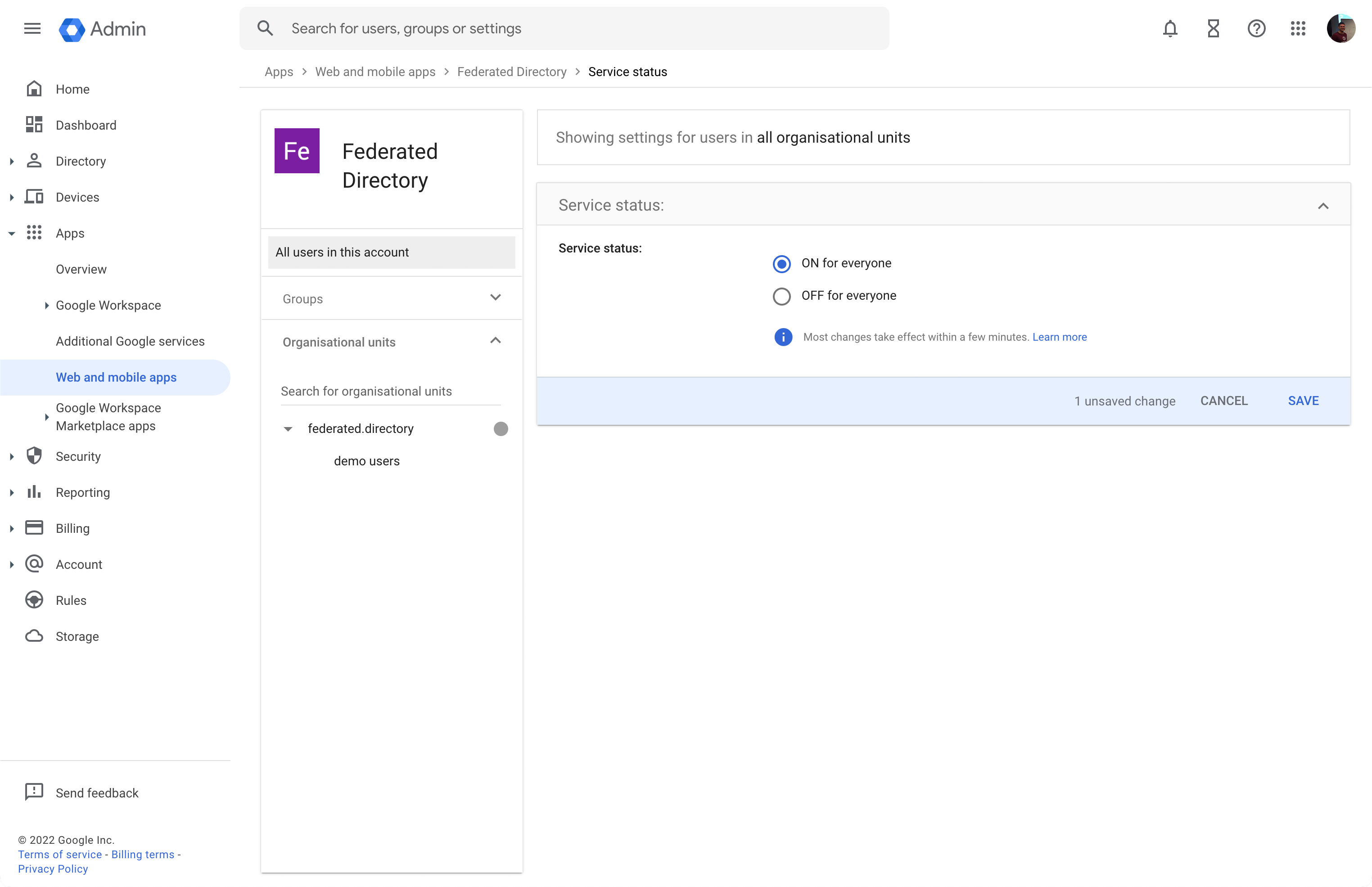
Task: Select ON for everyone
Action: pyautogui.click(x=781, y=263)
